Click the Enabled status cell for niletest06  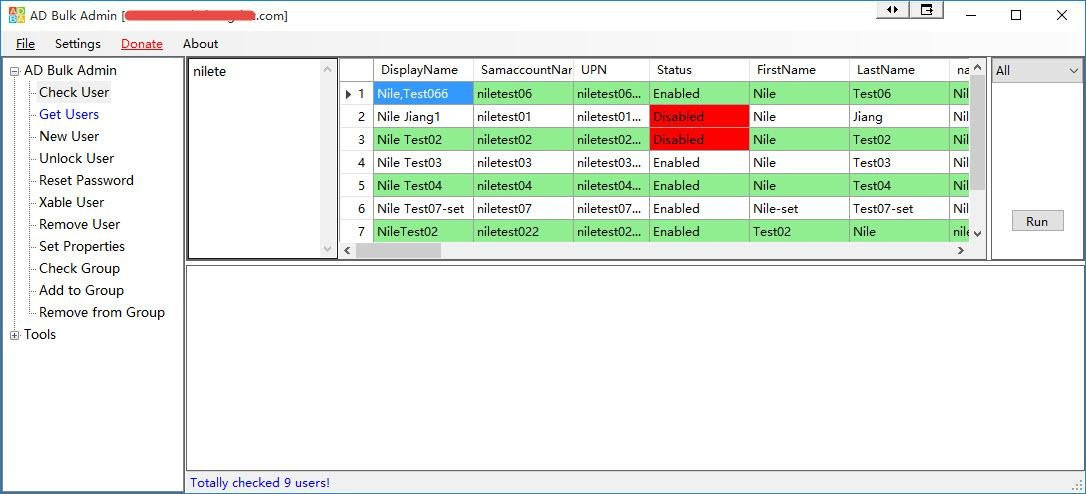699,94
